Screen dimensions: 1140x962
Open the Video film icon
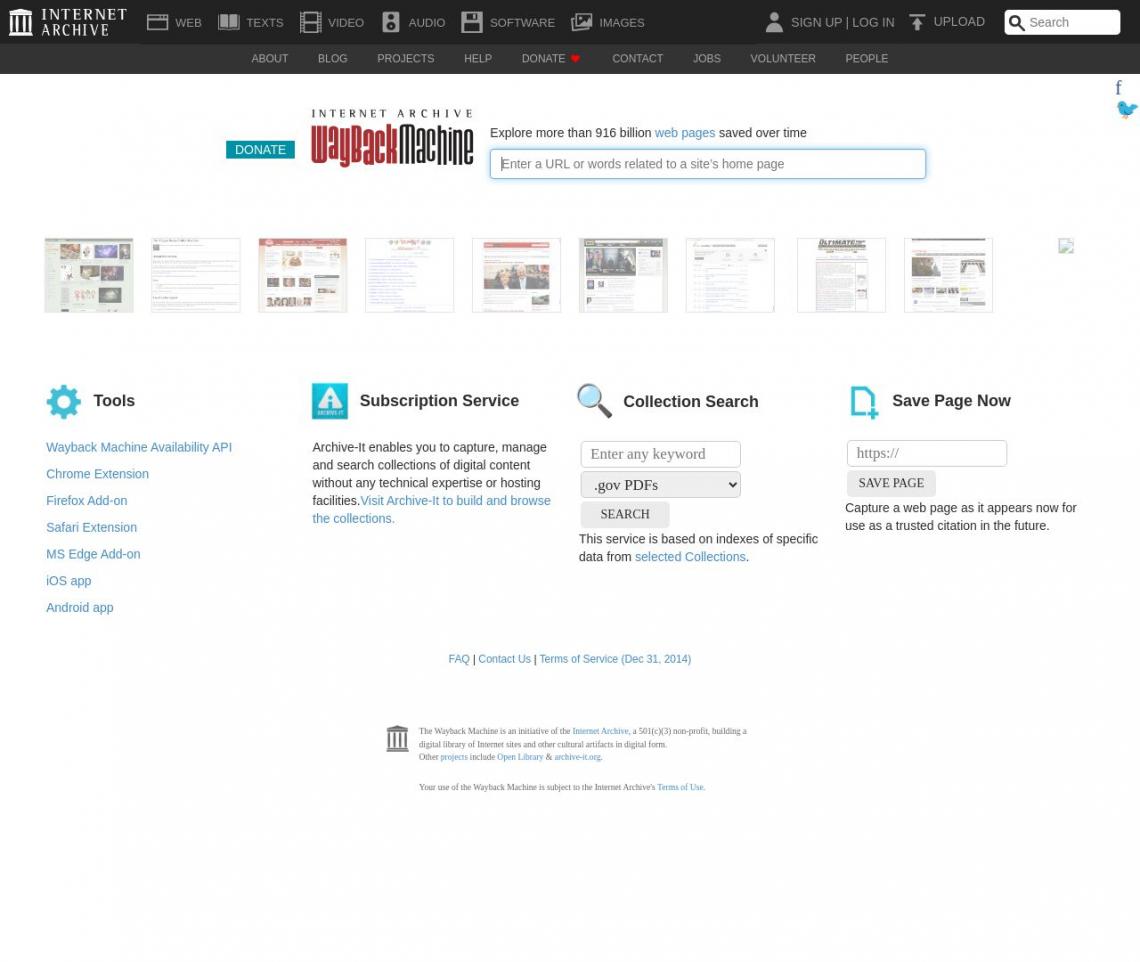click(310, 23)
